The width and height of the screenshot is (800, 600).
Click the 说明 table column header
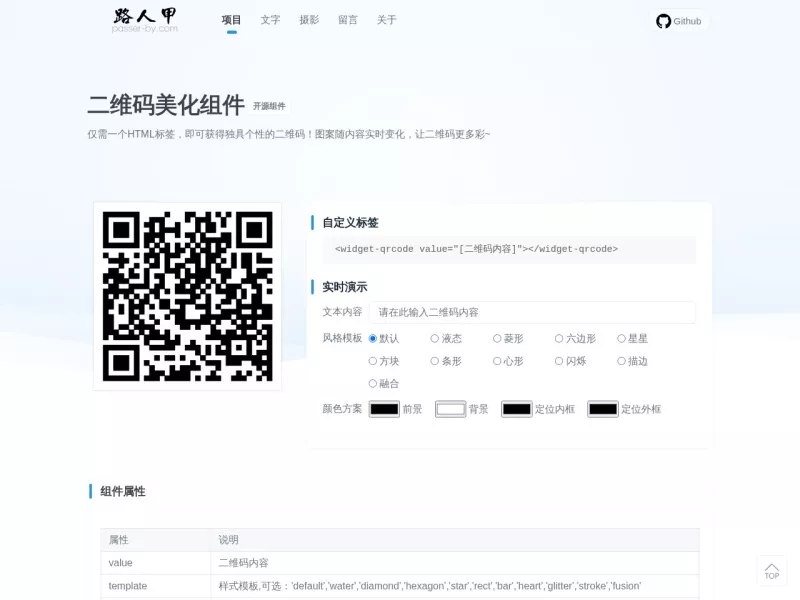click(455, 540)
